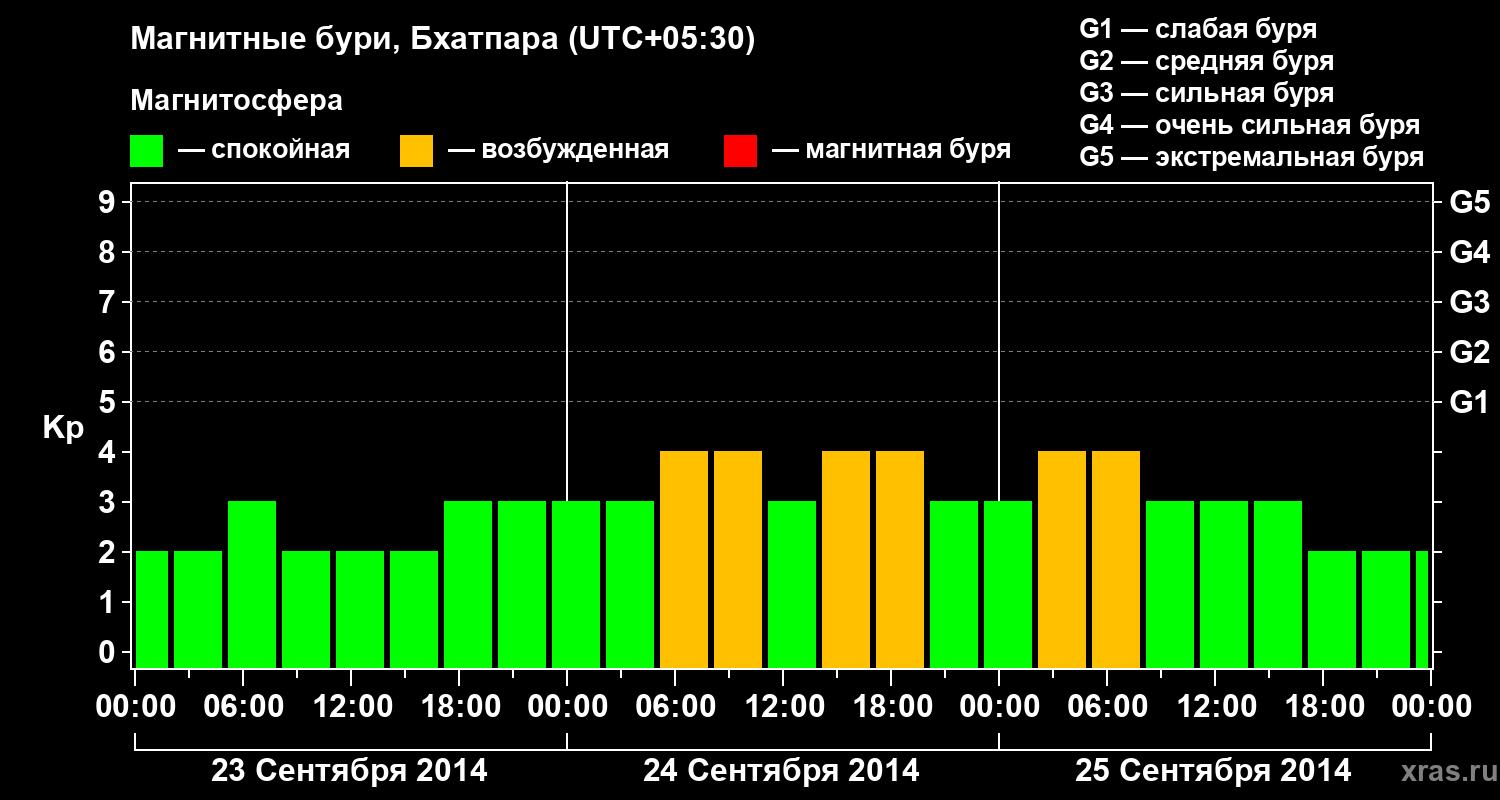Click the '18:00' time label above 23 Сентября
This screenshot has height=800, width=1500.
tap(460, 707)
